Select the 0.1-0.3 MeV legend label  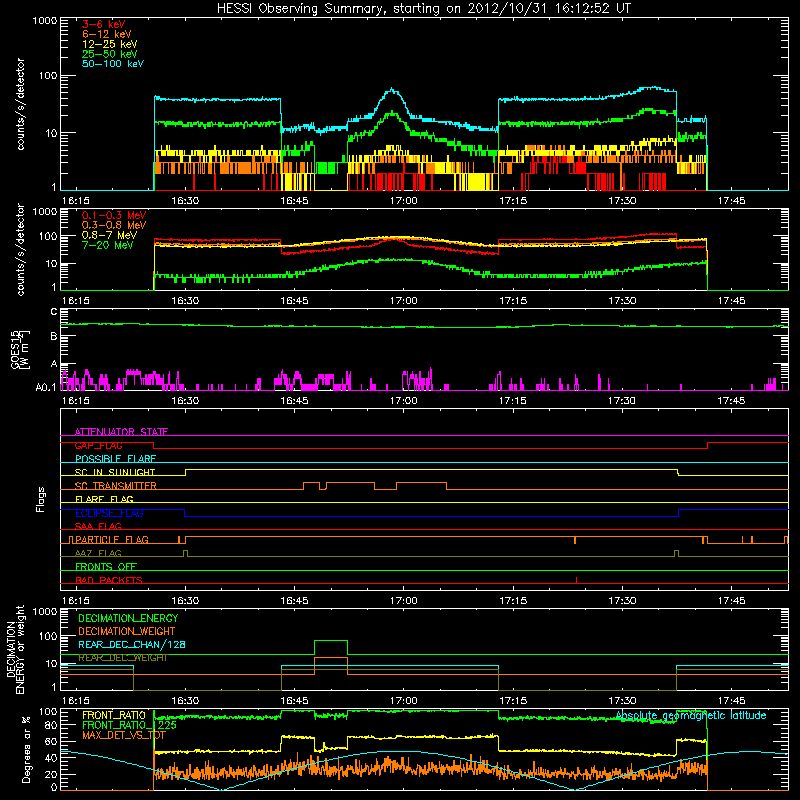(x=114, y=215)
